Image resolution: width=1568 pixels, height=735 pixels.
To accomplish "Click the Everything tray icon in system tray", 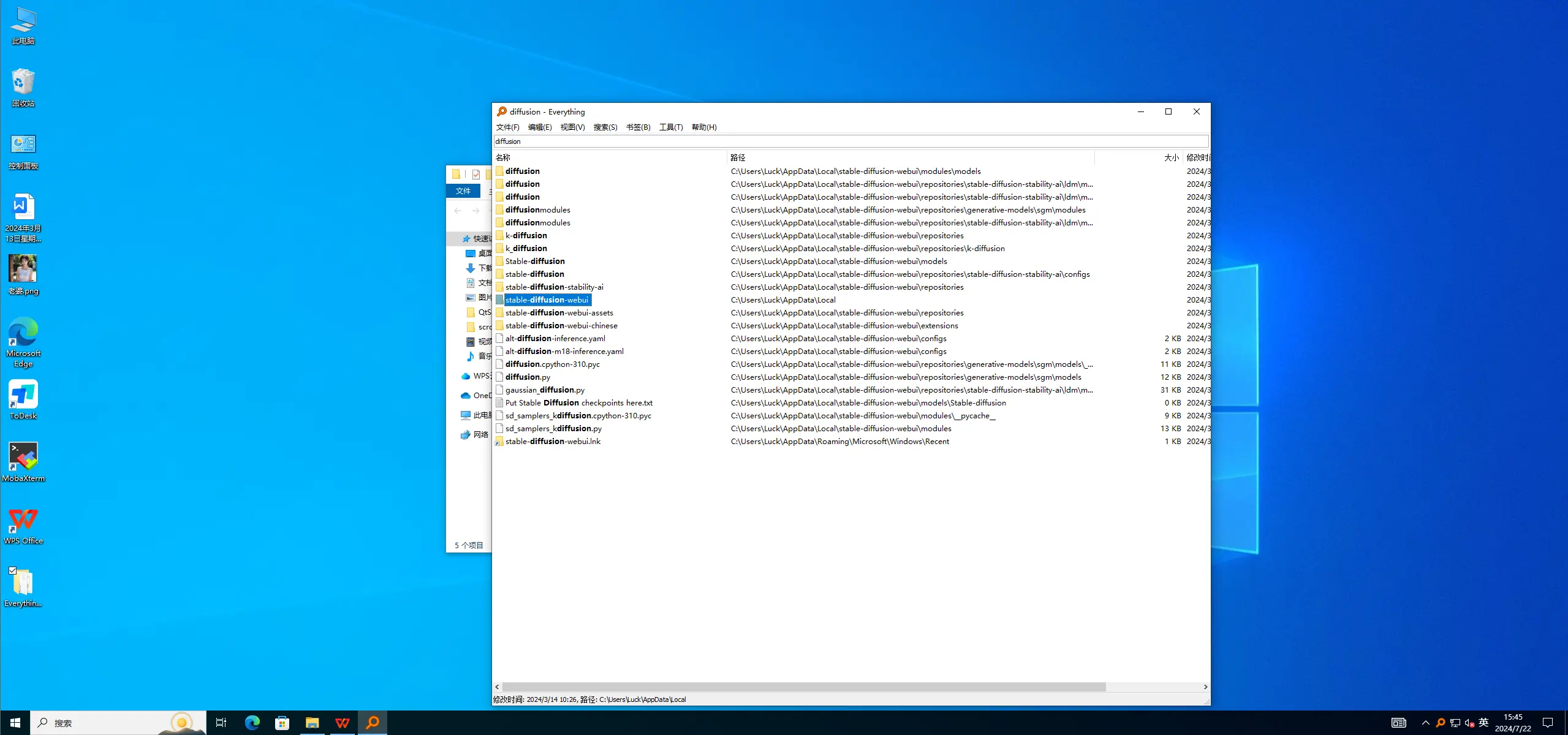I will 1440,723.
